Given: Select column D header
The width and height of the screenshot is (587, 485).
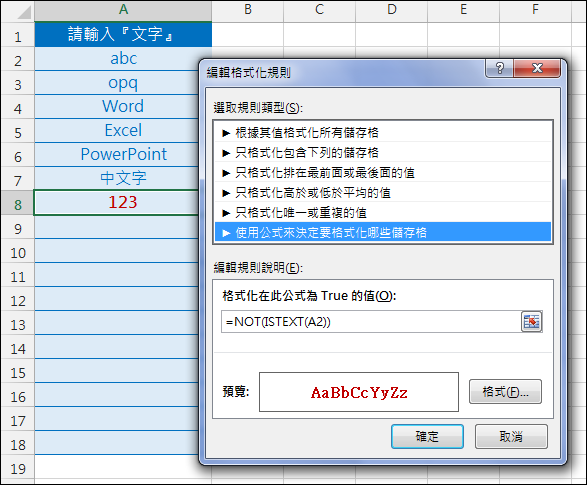Looking at the screenshot, I should pos(391,10).
